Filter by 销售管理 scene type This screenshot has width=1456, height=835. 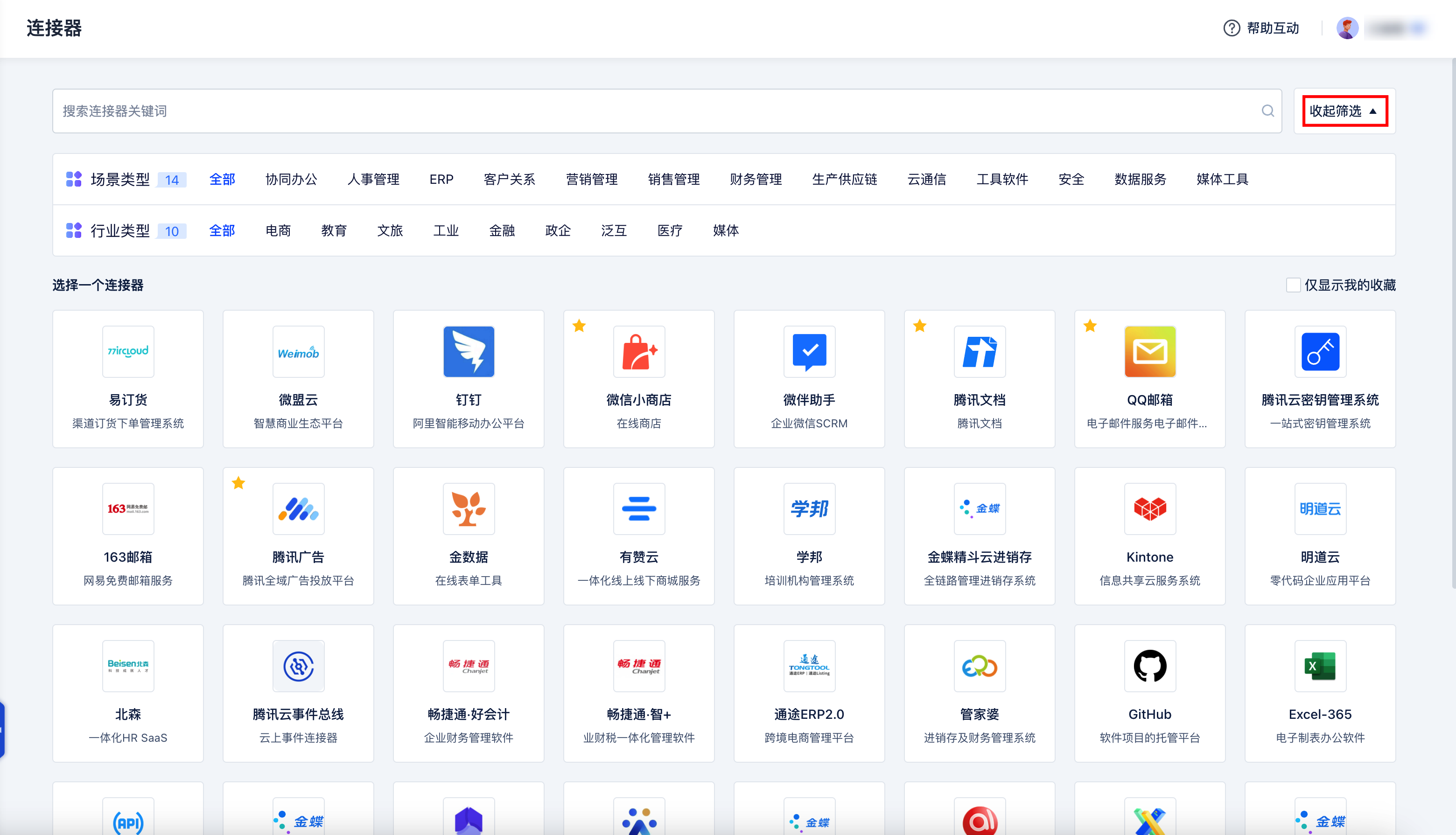(673, 180)
